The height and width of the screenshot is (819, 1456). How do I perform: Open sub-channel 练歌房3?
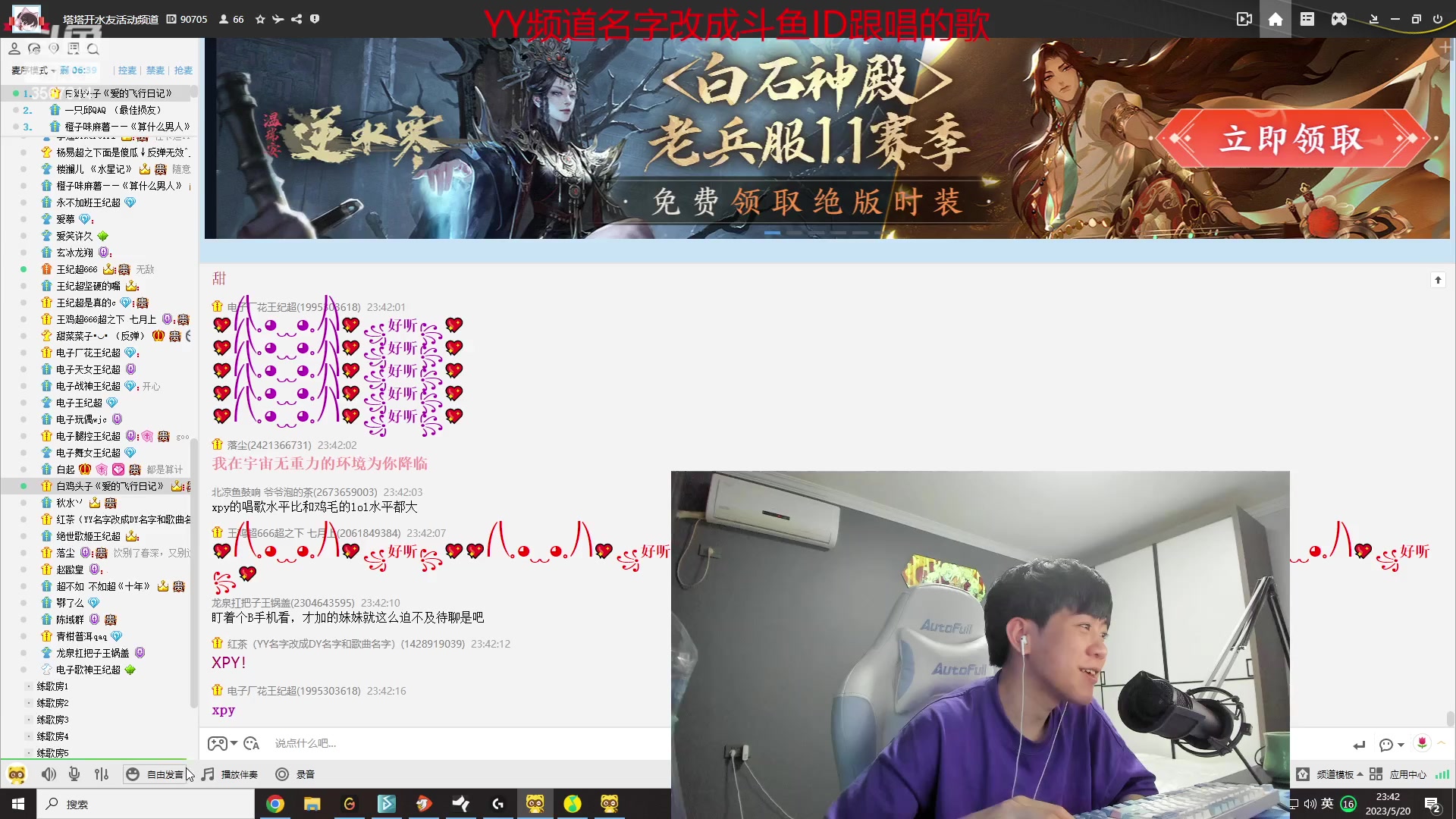[x=52, y=720]
